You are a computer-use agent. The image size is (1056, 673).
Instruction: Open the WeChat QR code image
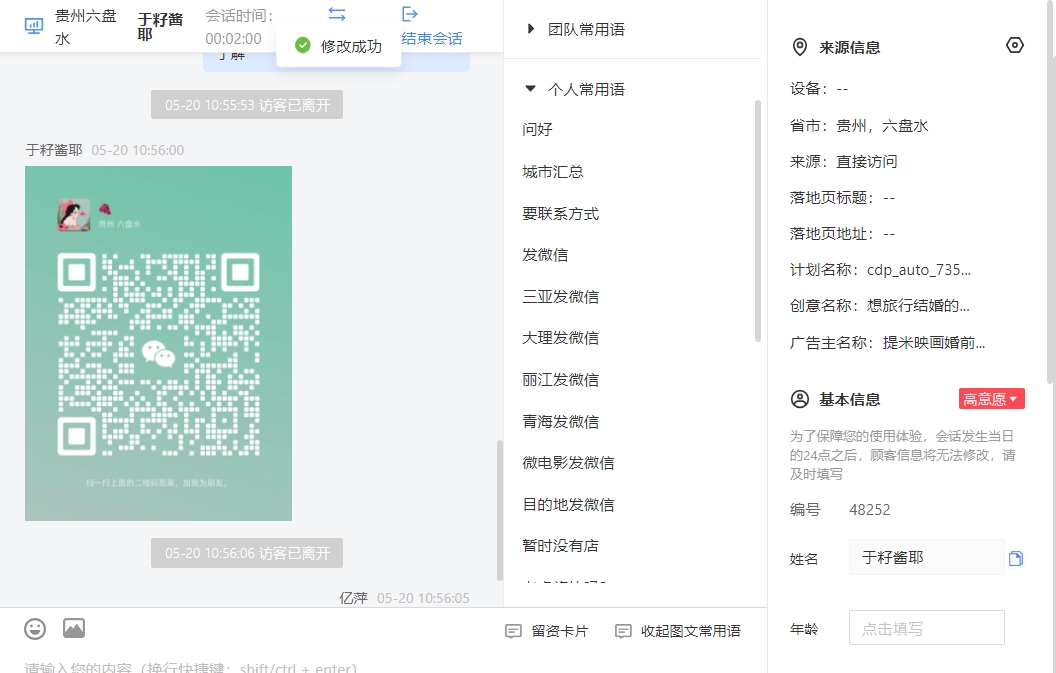(x=158, y=343)
